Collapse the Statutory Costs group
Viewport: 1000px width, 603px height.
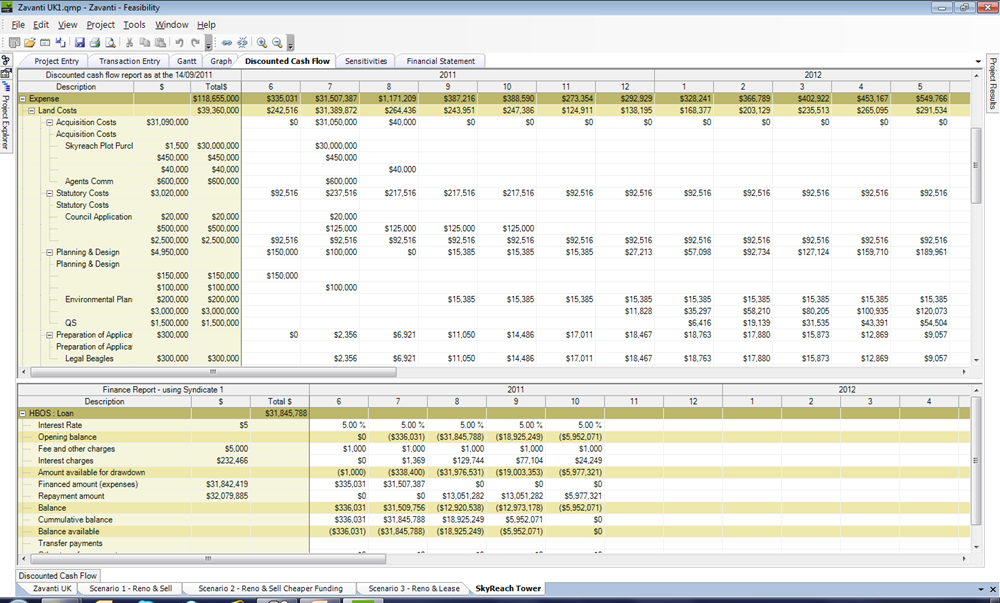(x=49, y=193)
